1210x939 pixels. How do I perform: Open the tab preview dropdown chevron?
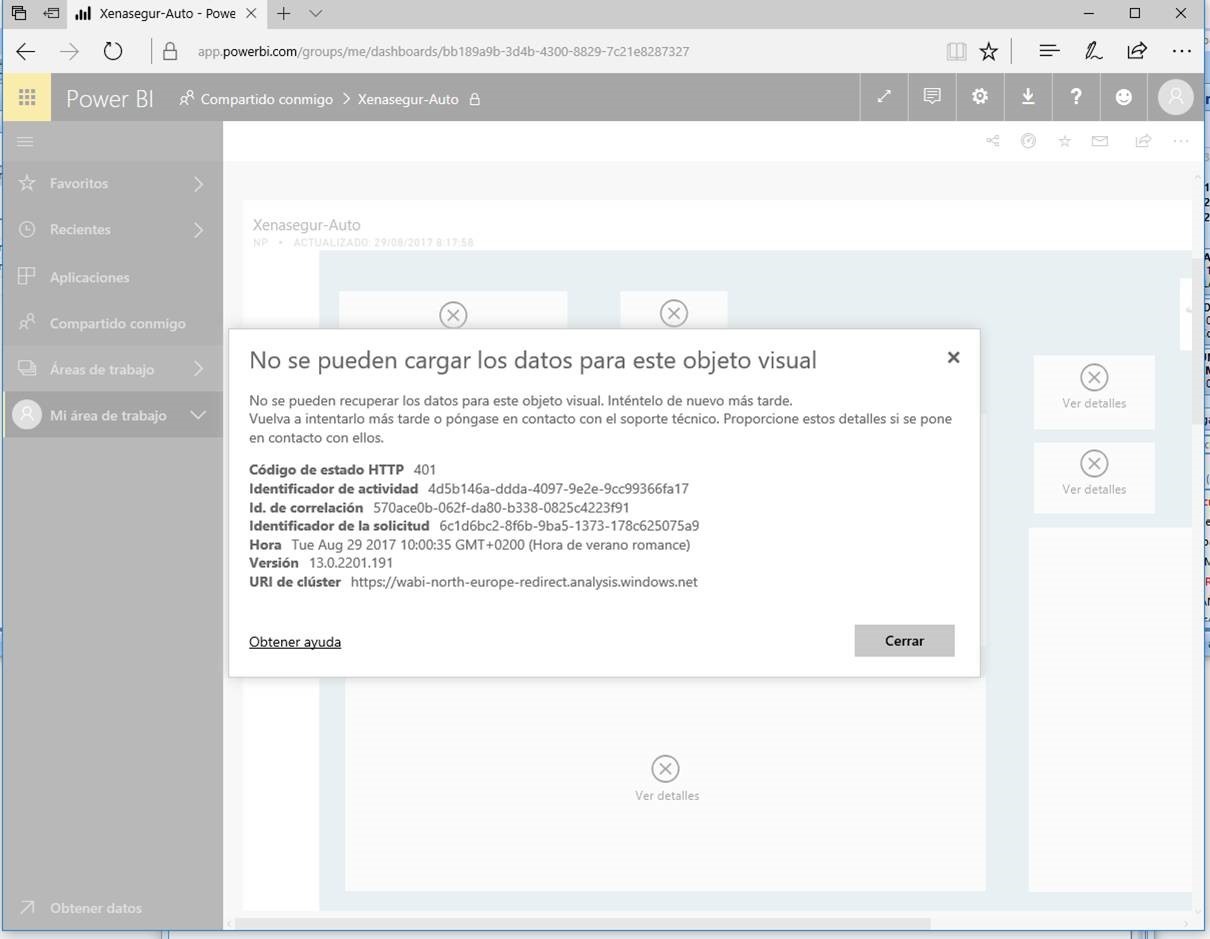click(316, 14)
